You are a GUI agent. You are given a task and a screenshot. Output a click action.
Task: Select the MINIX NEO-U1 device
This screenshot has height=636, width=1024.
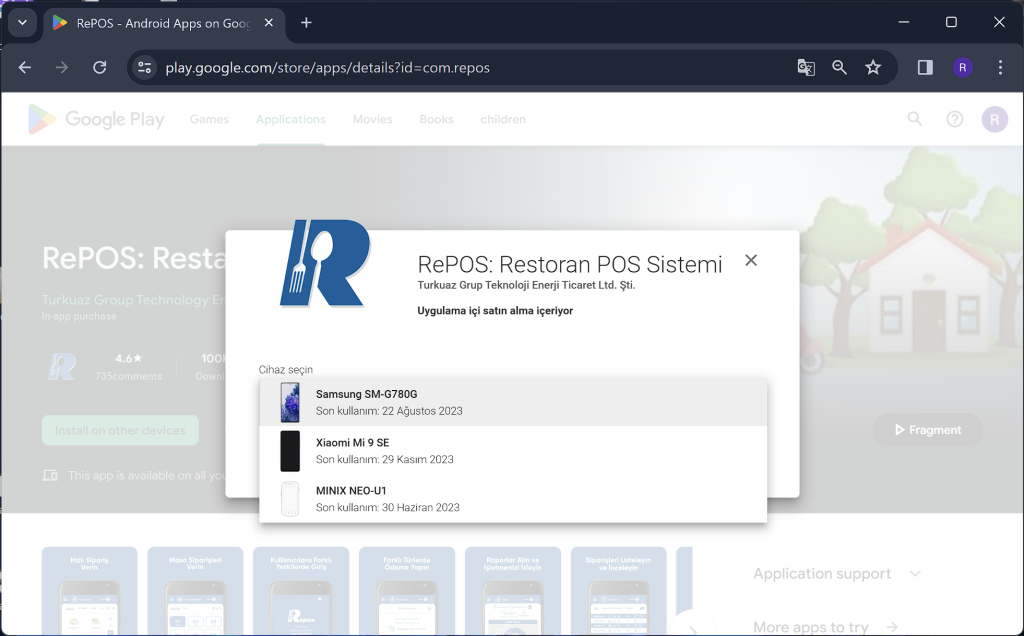click(513, 499)
